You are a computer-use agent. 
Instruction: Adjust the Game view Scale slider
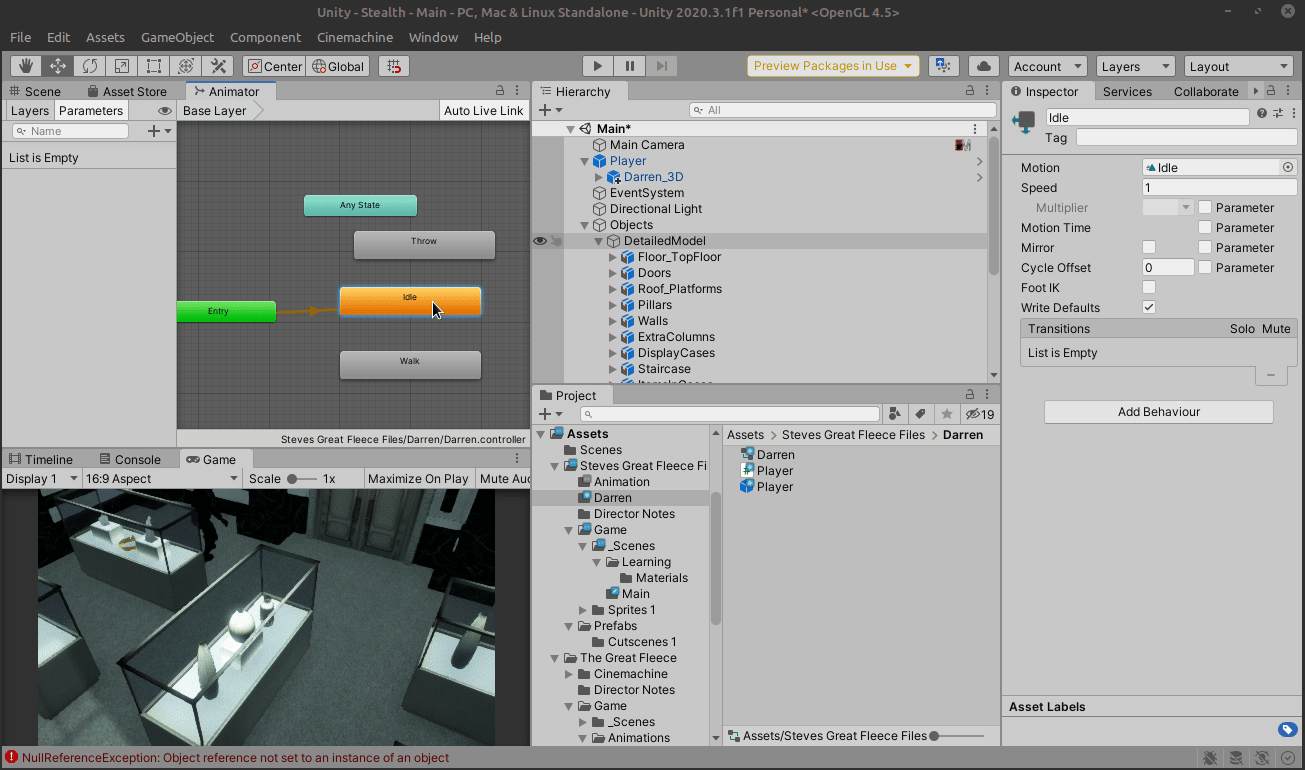point(300,479)
